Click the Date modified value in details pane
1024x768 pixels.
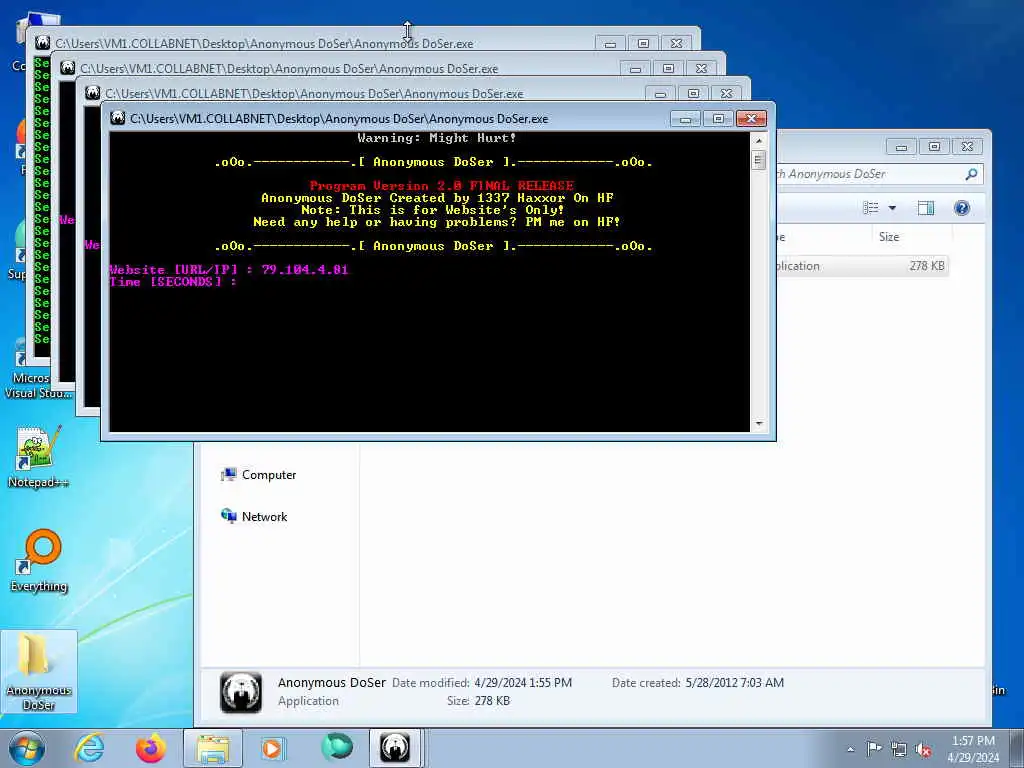click(x=522, y=682)
